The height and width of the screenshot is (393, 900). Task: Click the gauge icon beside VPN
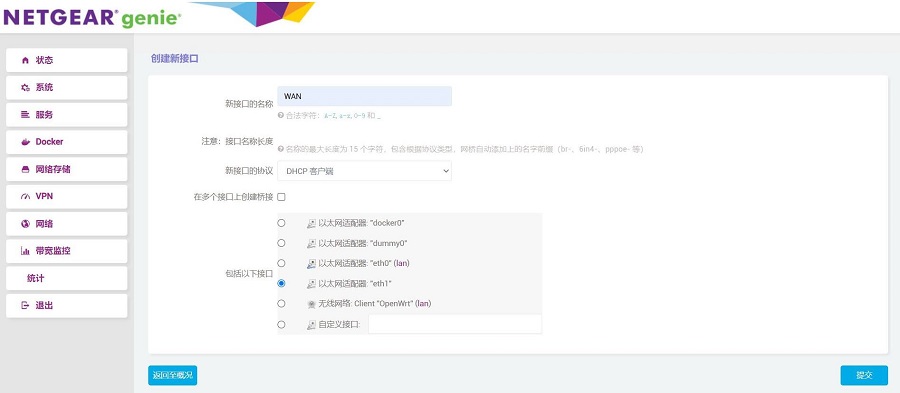click(x=25, y=196)
